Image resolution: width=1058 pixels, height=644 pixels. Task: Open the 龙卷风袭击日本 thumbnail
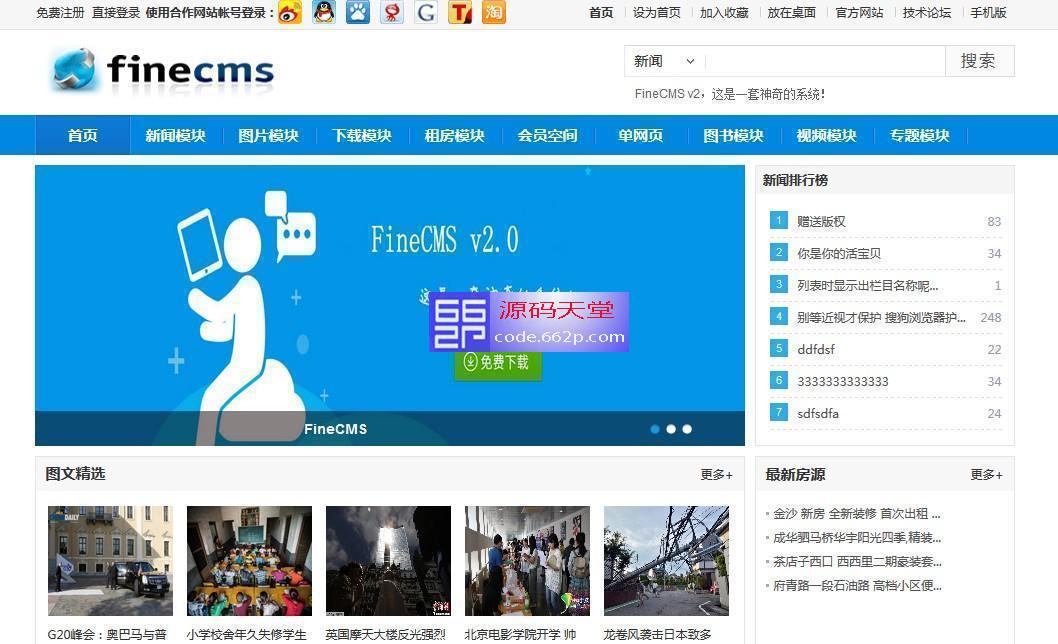pos(667,561)
